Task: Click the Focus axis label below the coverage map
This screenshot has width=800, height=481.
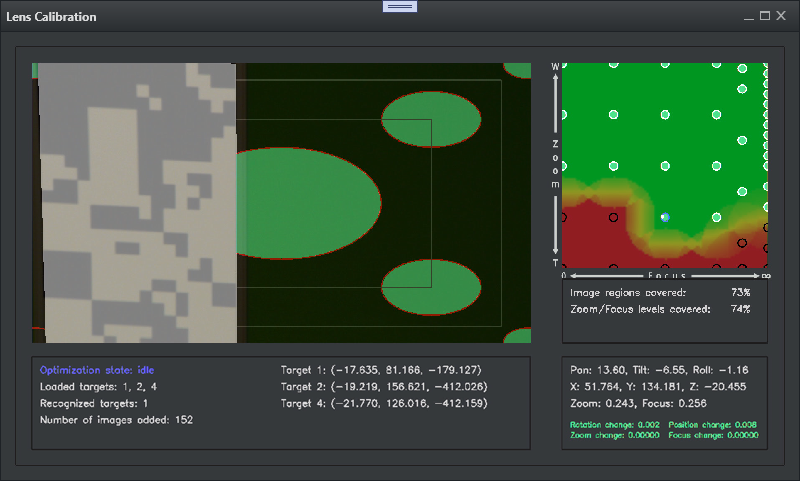Action: [x=664, y=274]
